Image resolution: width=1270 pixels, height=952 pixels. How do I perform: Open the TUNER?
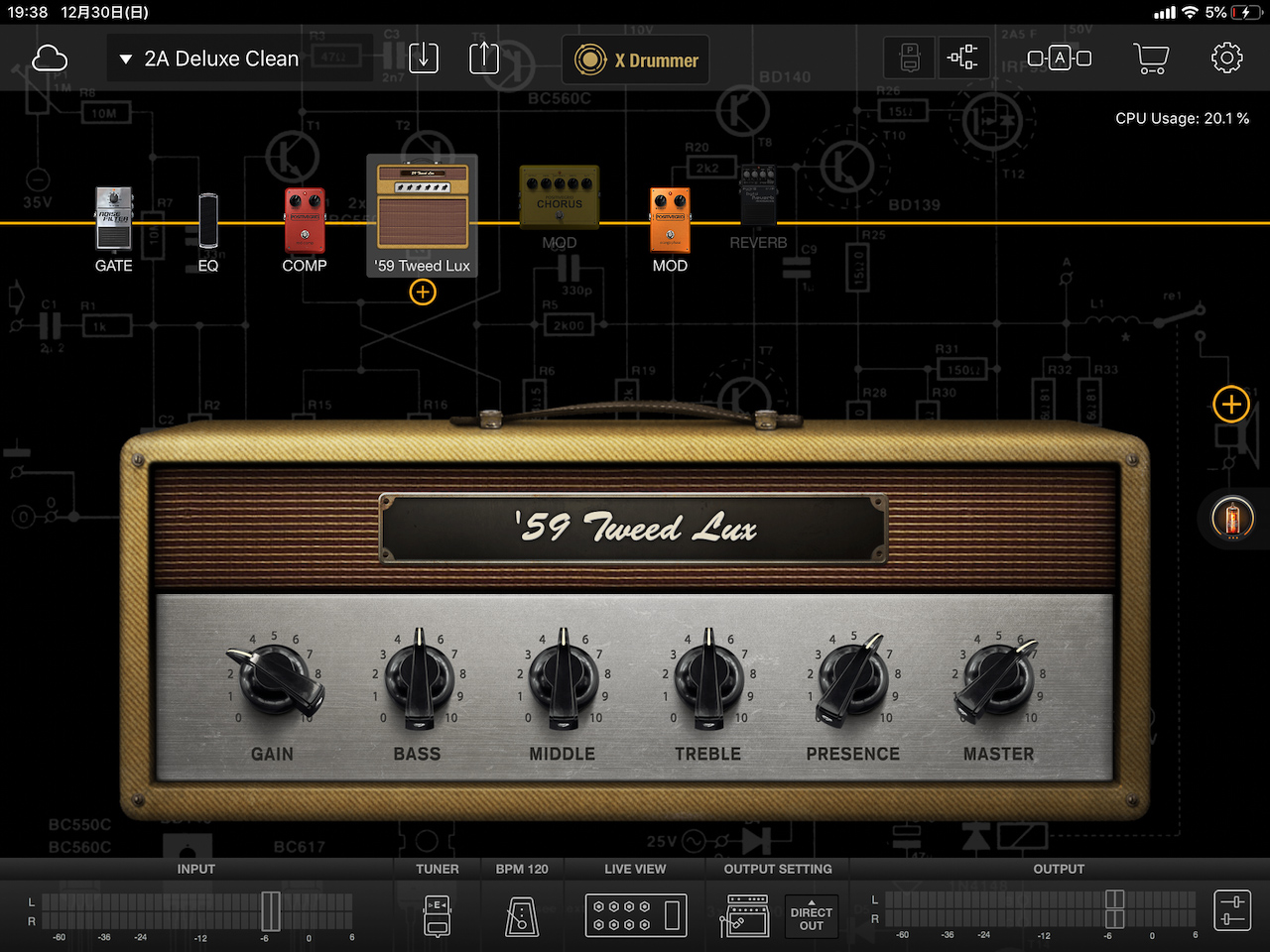click(438, 915)
